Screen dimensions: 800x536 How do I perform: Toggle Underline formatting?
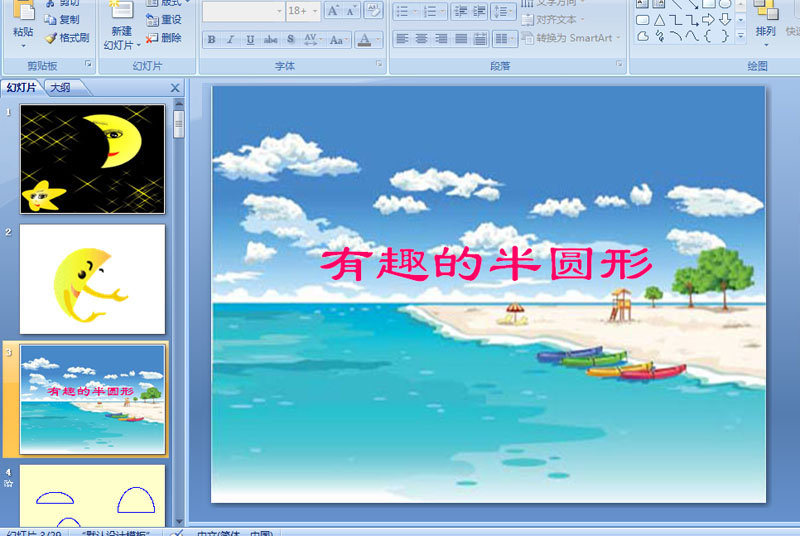click(x=250, y=39)
